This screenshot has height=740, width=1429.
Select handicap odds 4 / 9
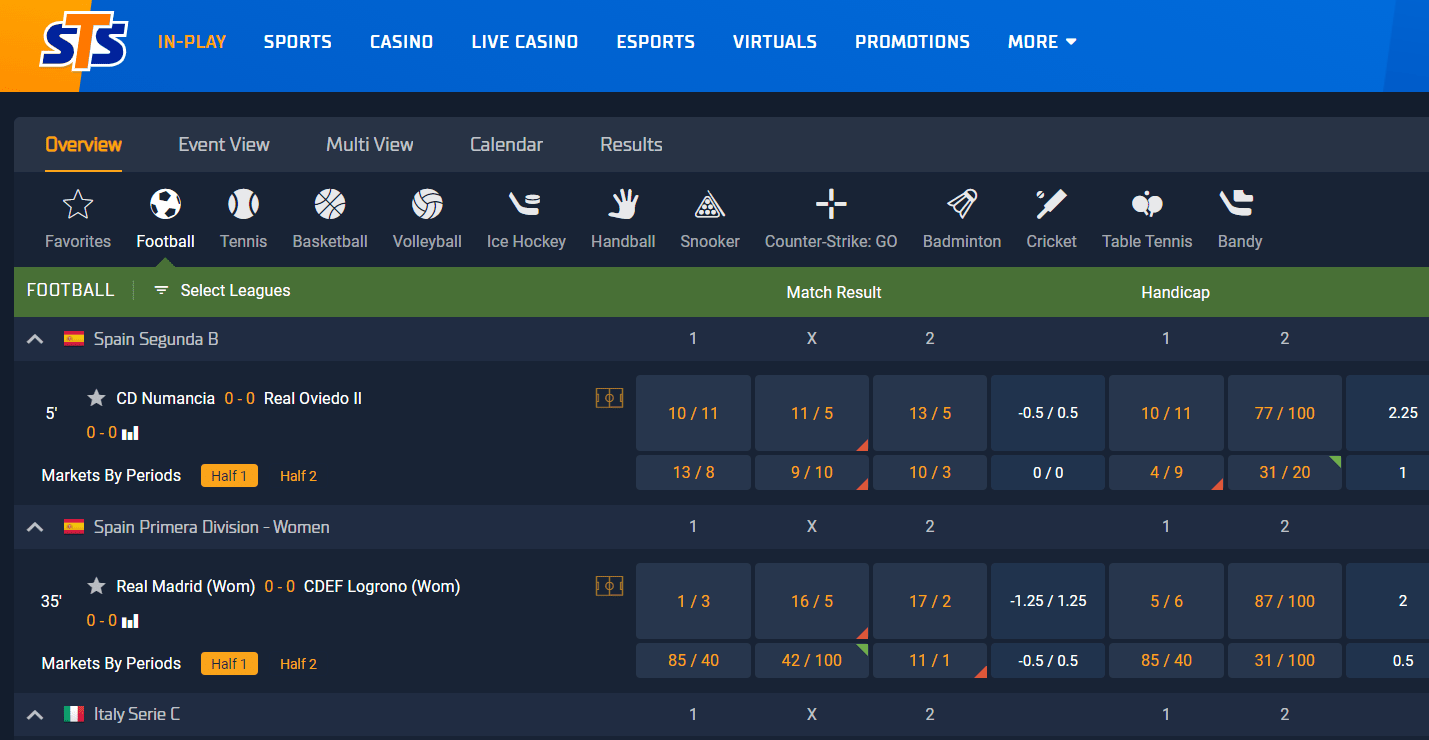pyautogui.click(x=1166, y=472)
